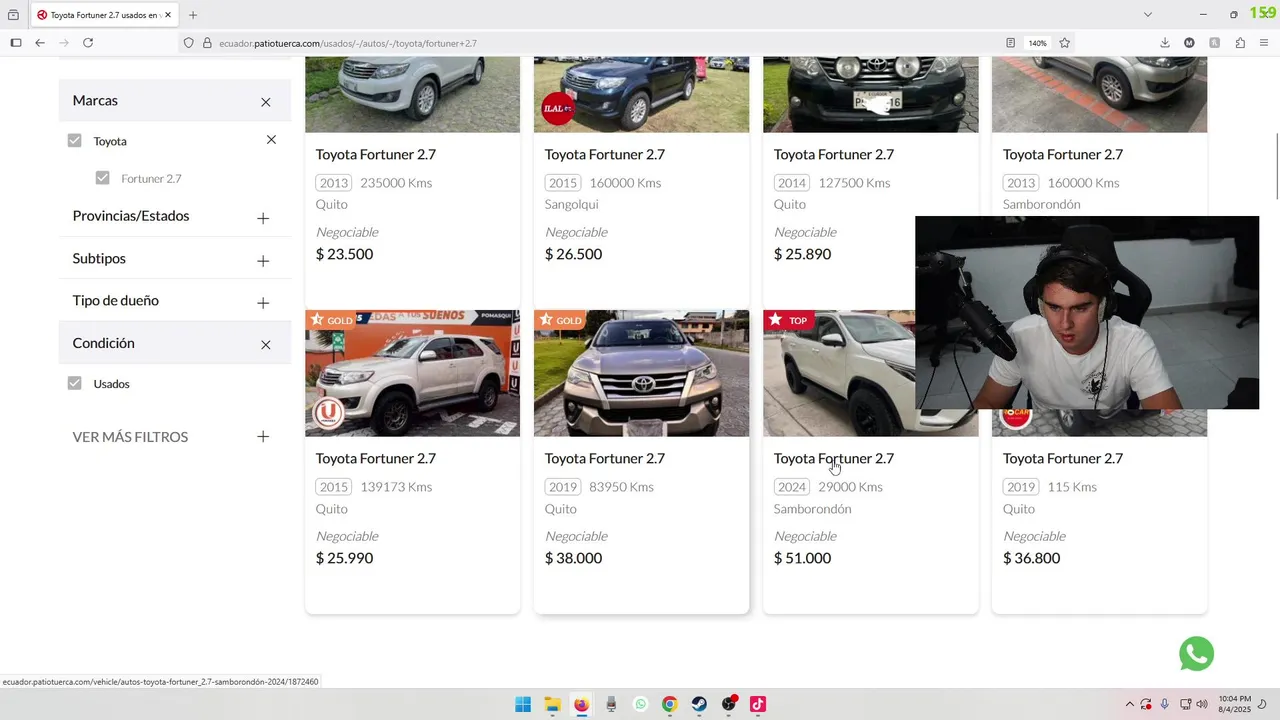
Task: Open TikTok app from the taskbar
Action: pos(758,704)
